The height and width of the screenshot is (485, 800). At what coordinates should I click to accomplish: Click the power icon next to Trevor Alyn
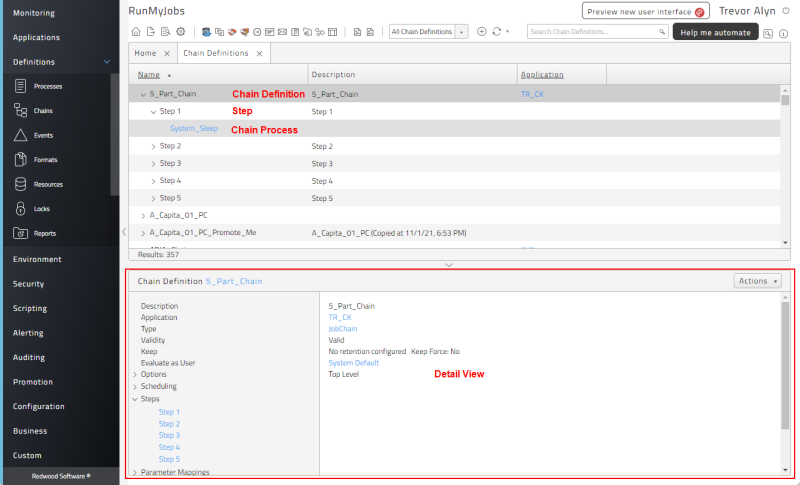786,11
